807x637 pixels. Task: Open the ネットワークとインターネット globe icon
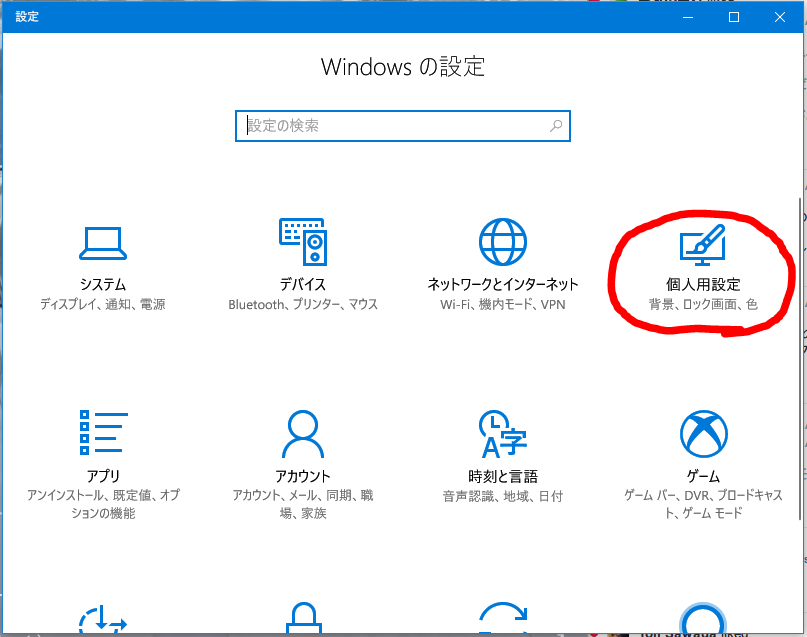click(x=503, y=242)
